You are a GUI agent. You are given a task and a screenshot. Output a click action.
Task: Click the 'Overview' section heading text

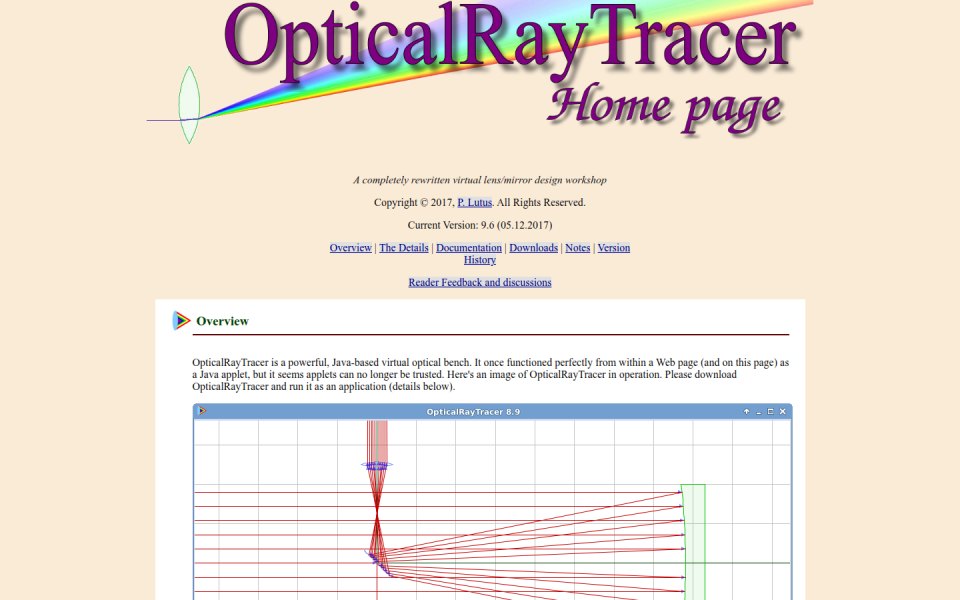[222, 321]
